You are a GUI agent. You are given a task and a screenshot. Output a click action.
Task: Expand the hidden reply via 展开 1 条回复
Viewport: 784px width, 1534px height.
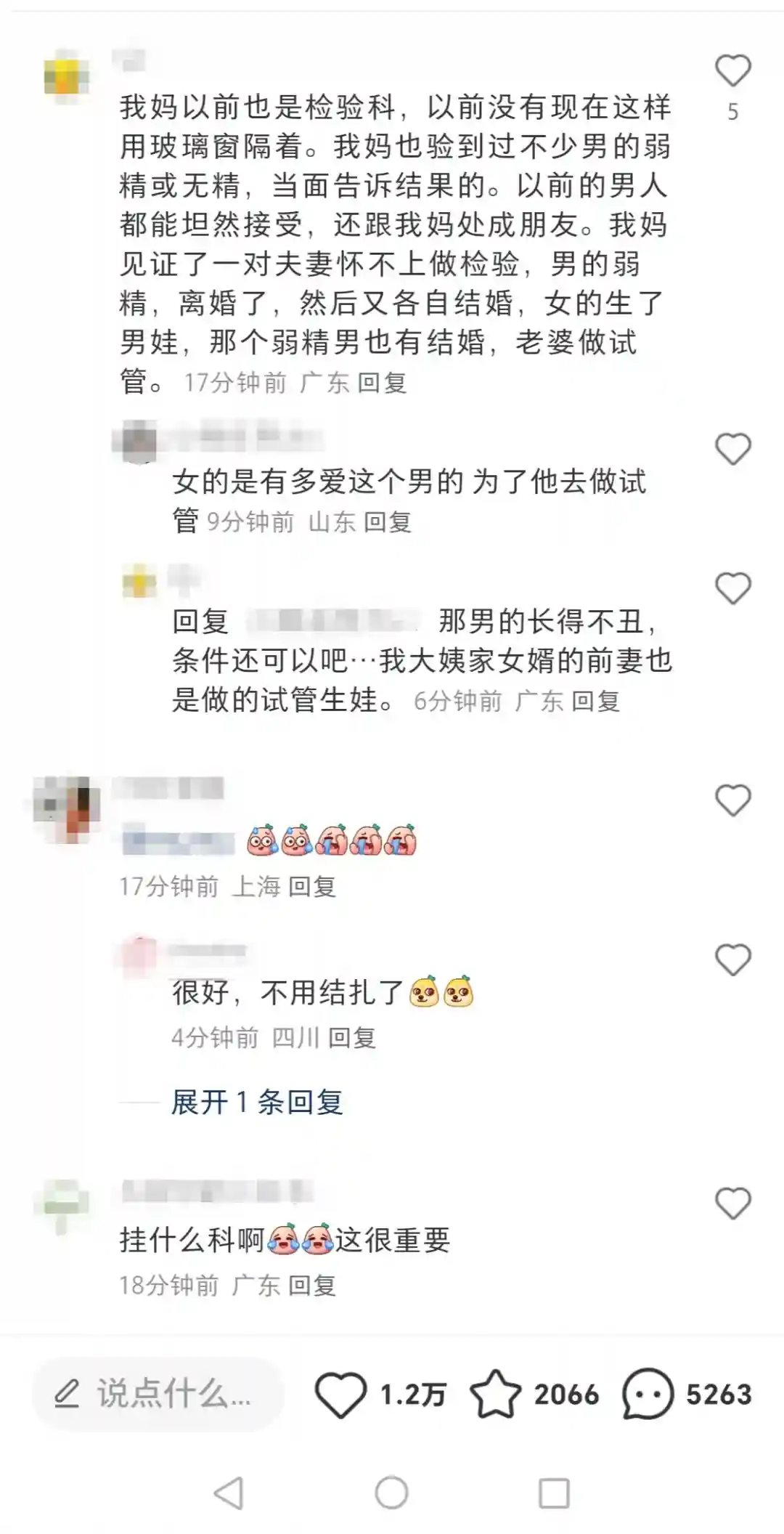(x=257, y=1103)
